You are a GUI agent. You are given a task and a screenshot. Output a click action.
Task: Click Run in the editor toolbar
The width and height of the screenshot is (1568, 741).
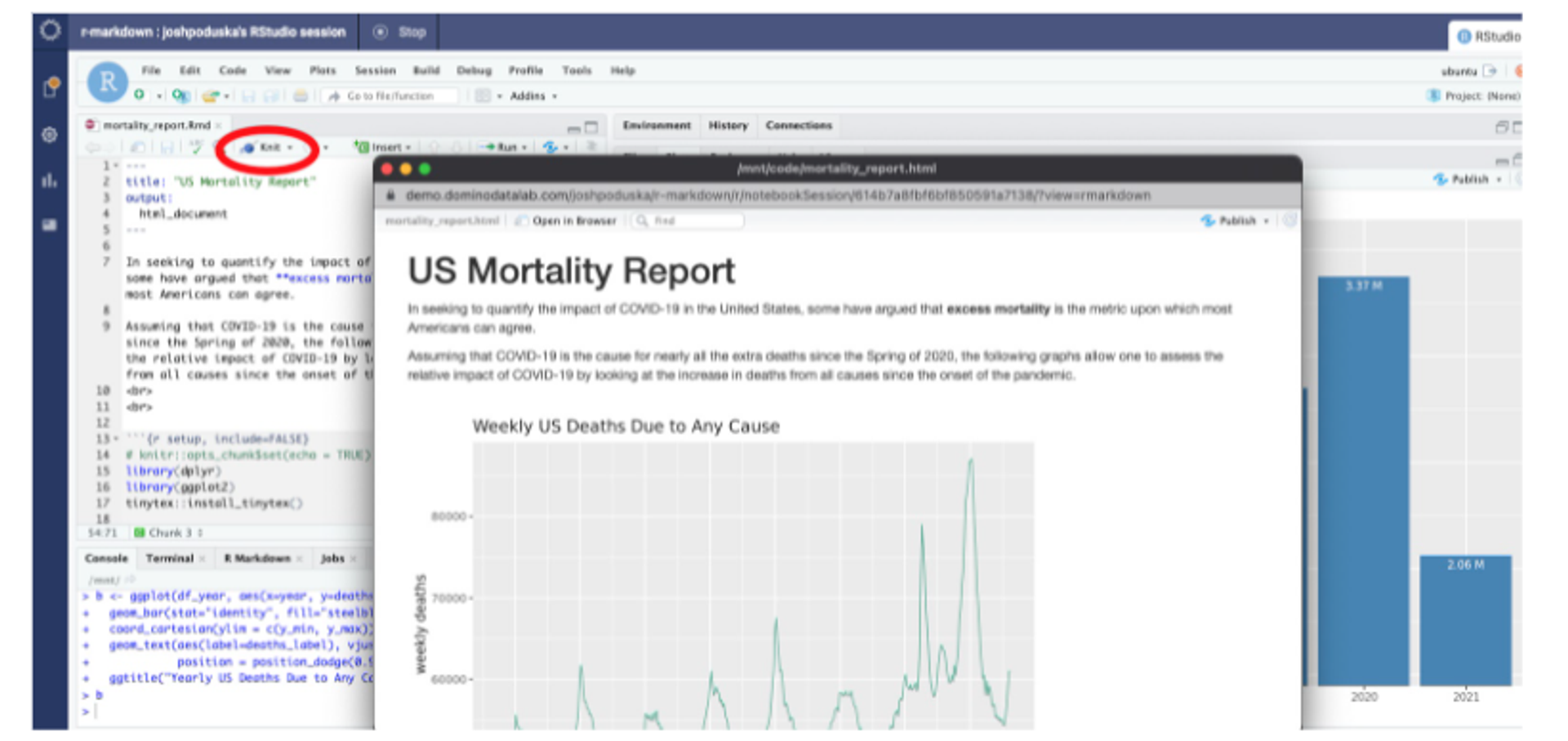tap(501, 147)
